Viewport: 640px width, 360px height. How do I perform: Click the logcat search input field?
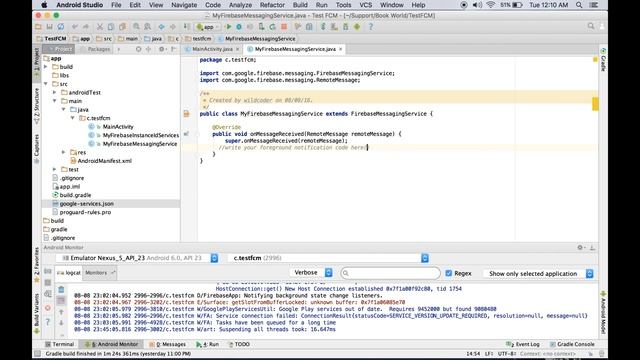[x=391, y=273]
